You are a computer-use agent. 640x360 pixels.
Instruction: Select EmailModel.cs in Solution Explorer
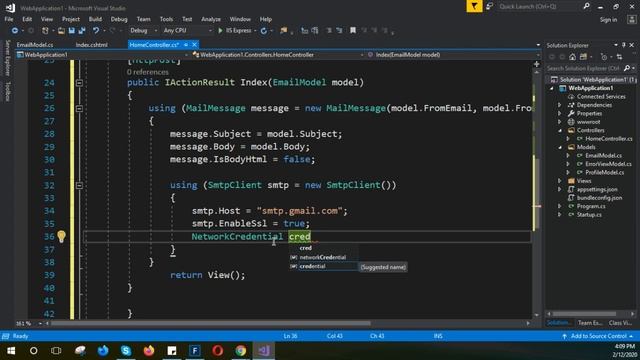coord(603,156)
